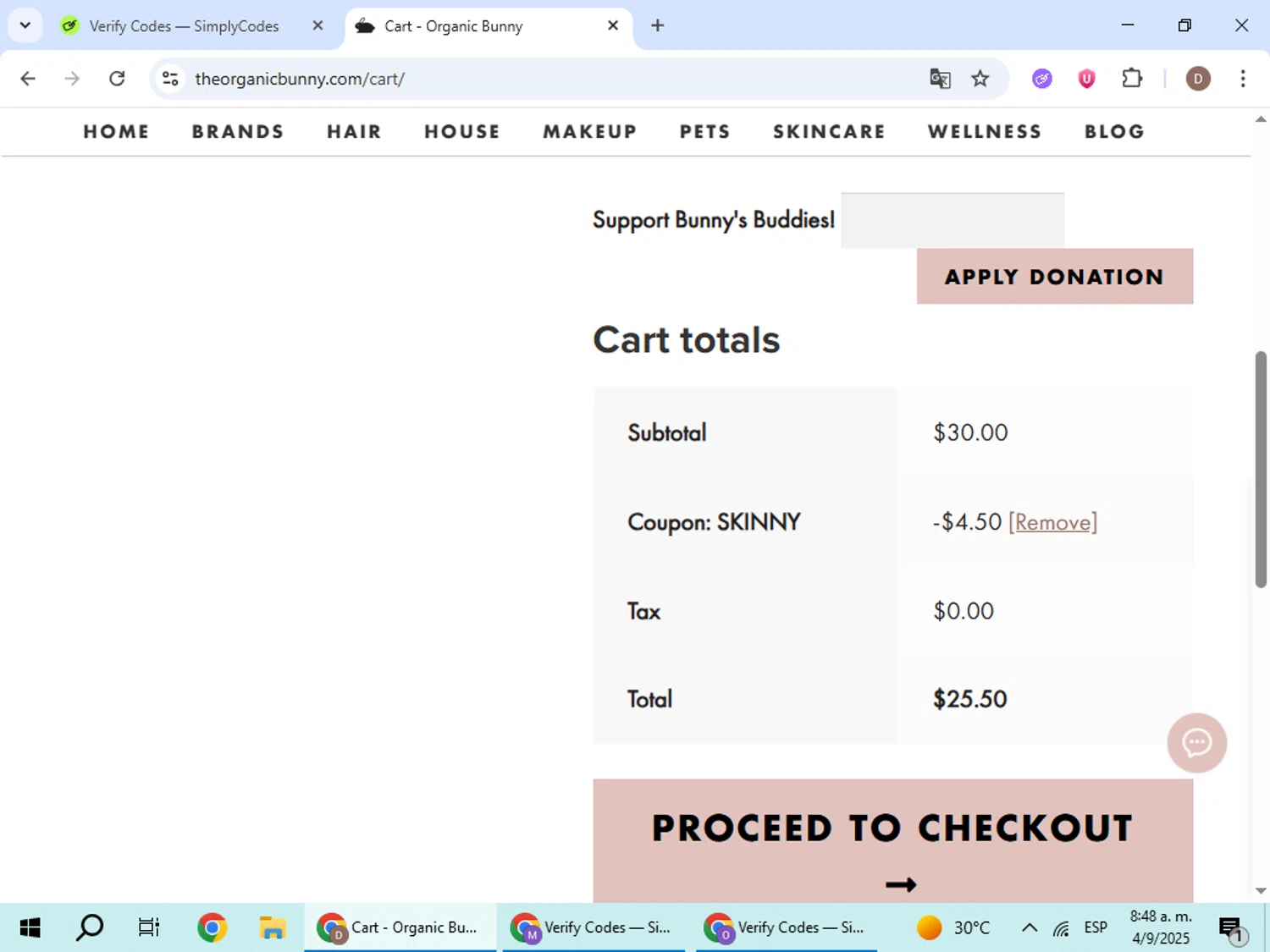Screen dimensions: 1270x952
Task: Open the tab search dropdown arrow
Action: click(25, 25)
